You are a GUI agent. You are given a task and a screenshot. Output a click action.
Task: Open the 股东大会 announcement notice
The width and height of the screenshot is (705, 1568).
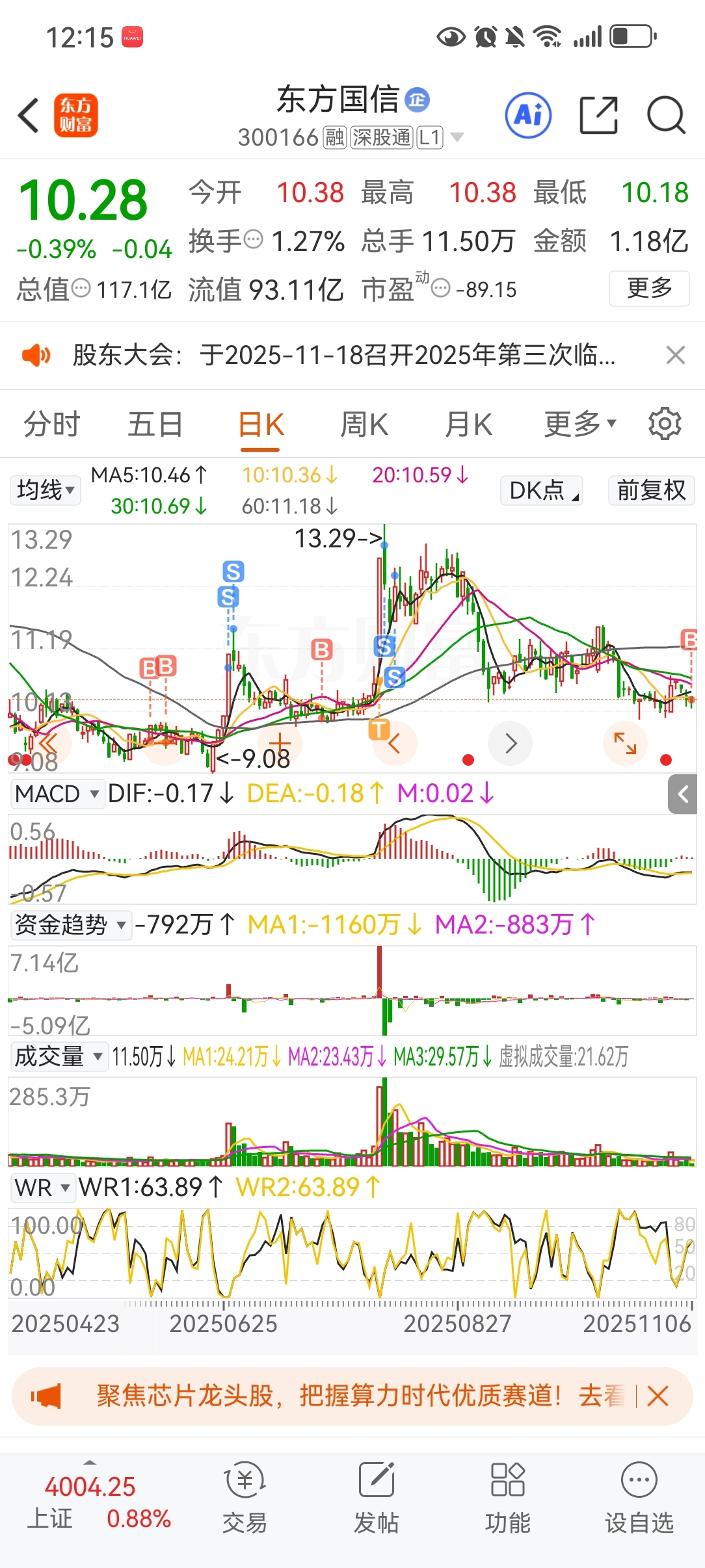click(344, 355)
